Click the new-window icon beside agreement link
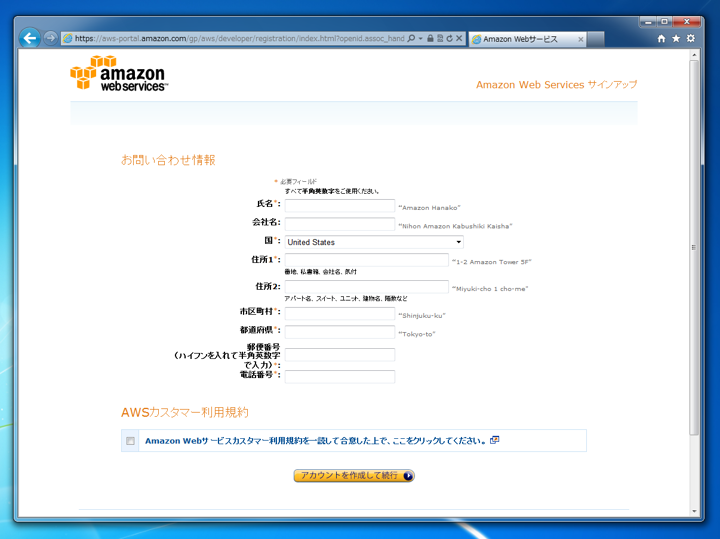Viewport: 720px width, 539px height. (495, 440)
